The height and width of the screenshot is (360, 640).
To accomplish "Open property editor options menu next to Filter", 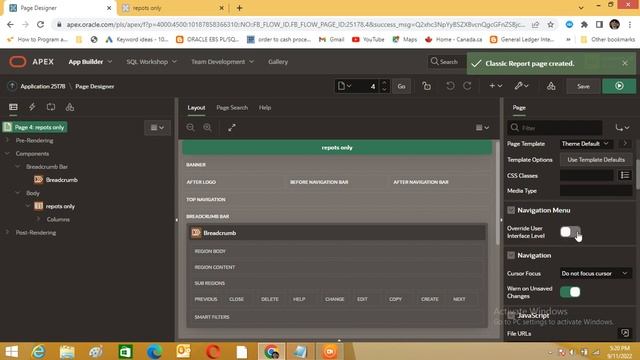I will [x=622, y=128].
